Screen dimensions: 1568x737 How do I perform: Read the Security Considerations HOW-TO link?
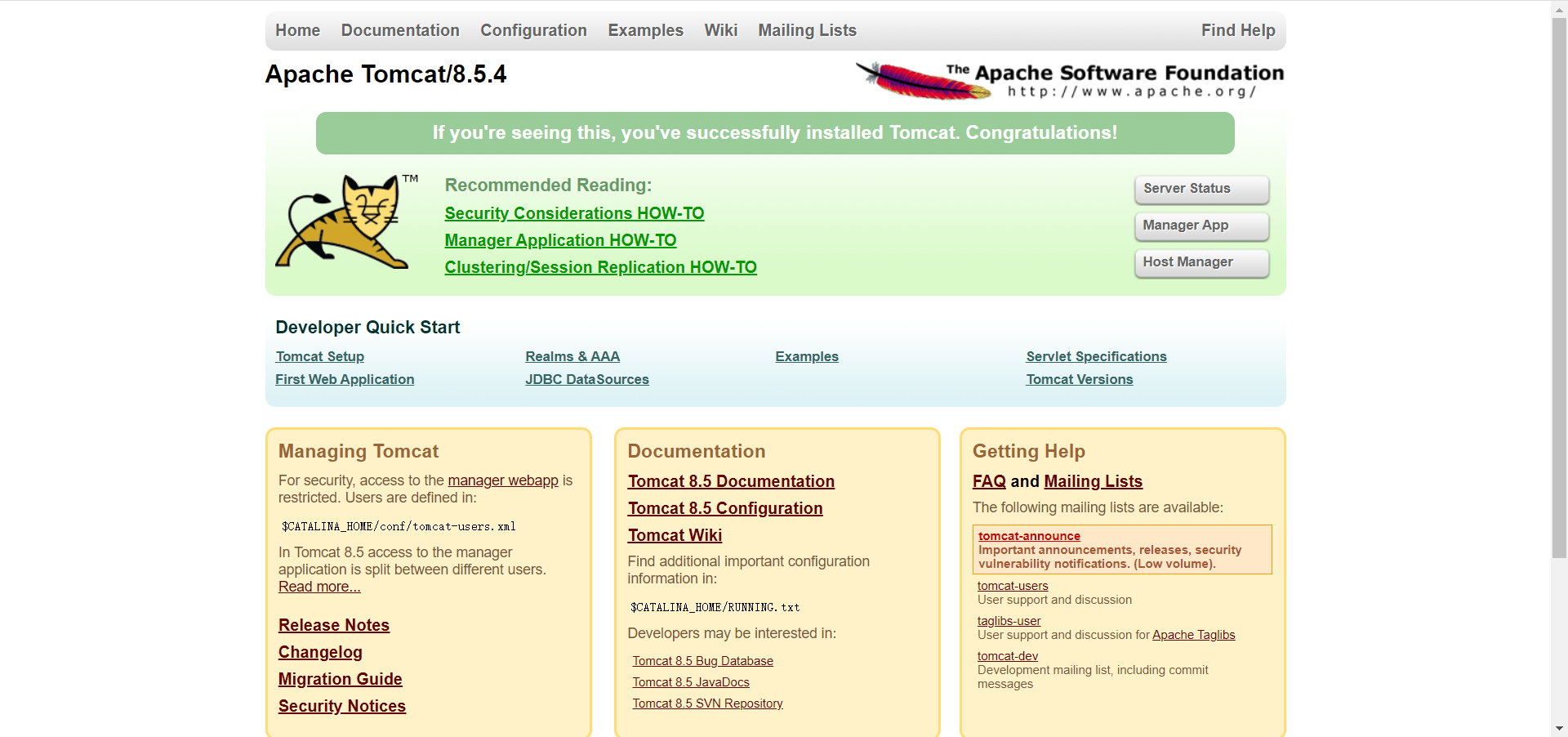tap(574, 213)
